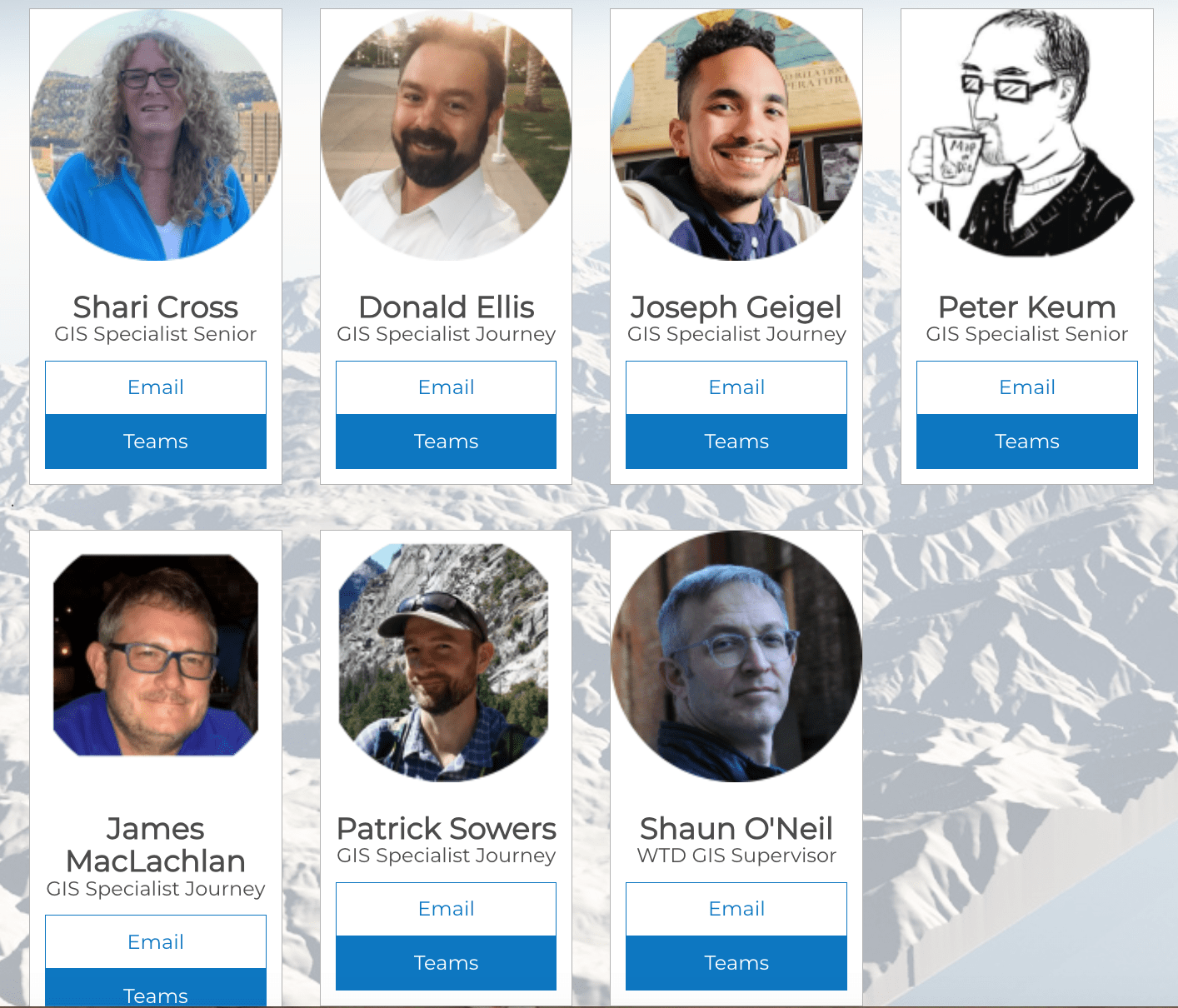Email Donald Ellis
This screenshot has width=1178, height=1008.
pos(446,387)
